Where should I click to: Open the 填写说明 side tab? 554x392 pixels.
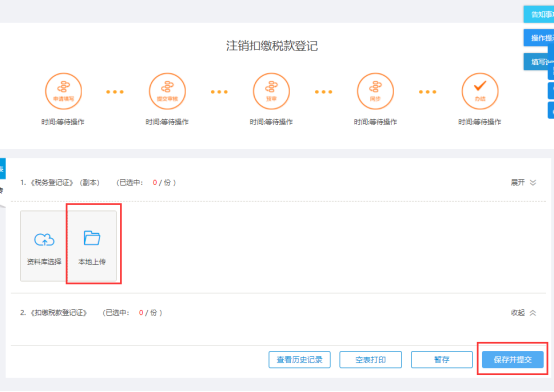[536, 62]
